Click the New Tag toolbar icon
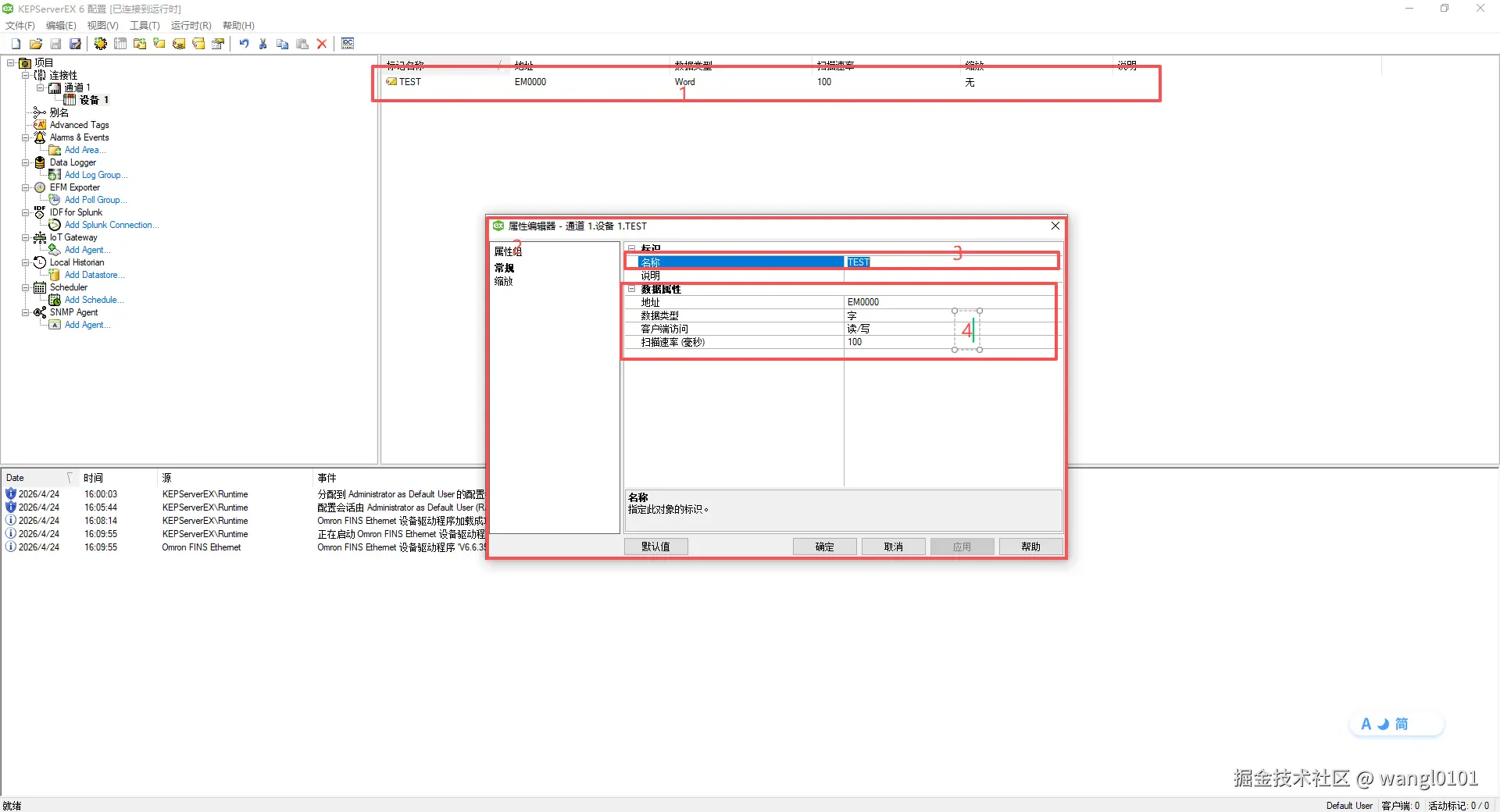 pyautogui.click(x=159, y=44)
